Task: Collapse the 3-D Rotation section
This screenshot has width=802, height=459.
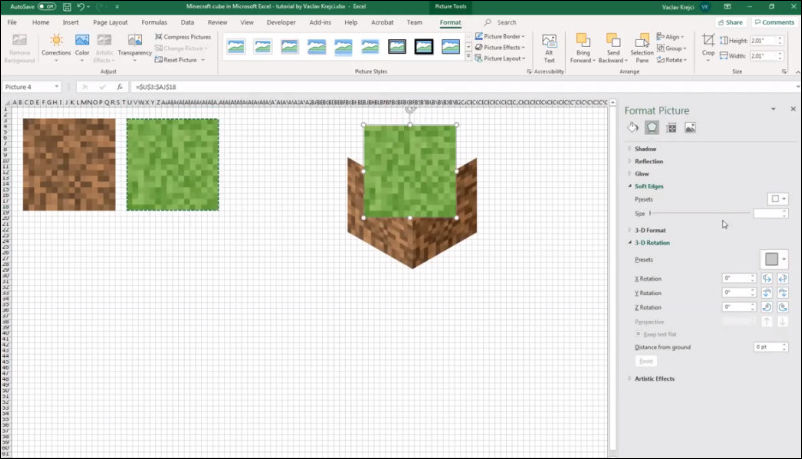Action: [652, 243]
